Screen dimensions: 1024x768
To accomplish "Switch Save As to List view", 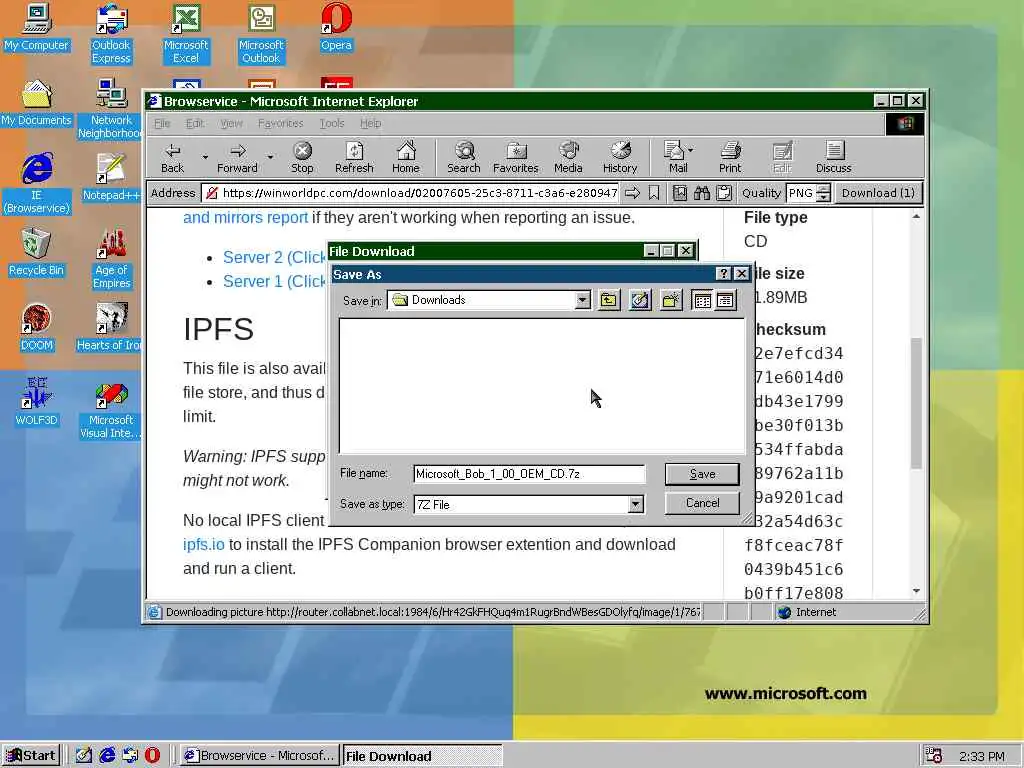I will 702,300.
